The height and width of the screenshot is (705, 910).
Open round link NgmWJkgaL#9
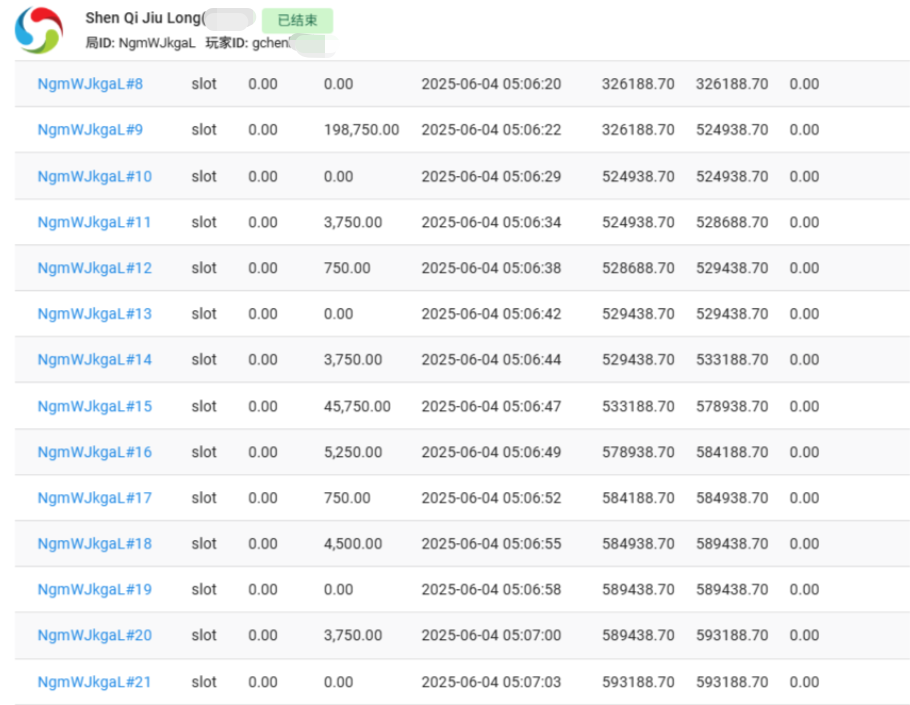point(90,130)
